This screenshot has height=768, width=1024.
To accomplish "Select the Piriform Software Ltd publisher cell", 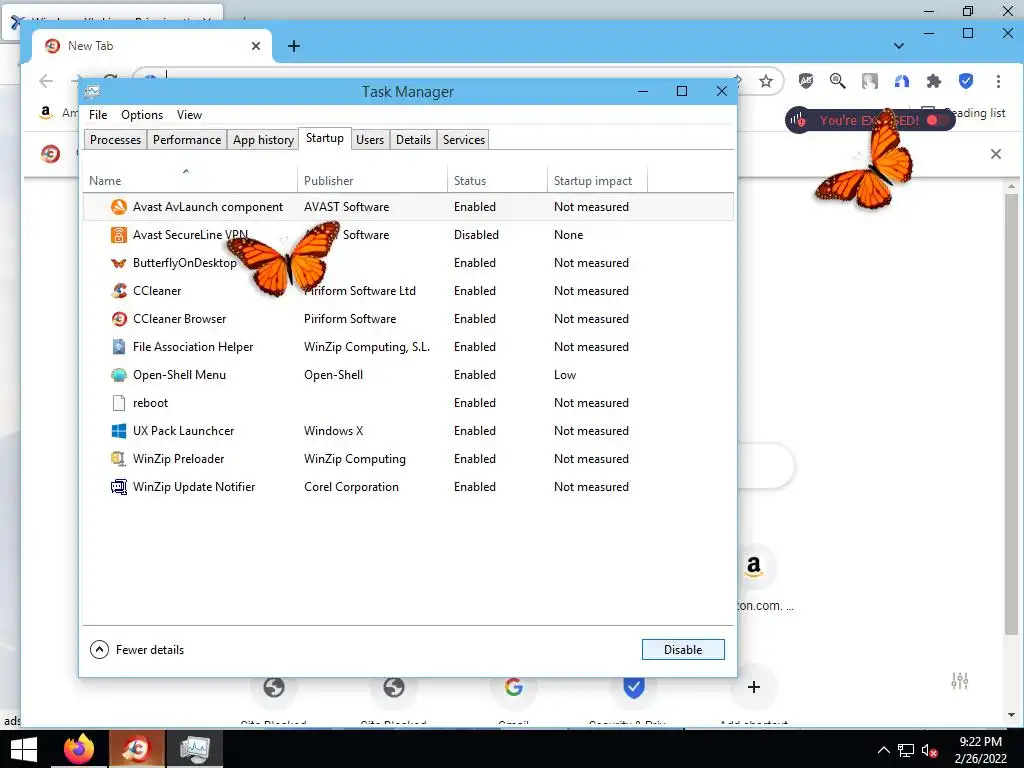I will click(x=360, y=291).
